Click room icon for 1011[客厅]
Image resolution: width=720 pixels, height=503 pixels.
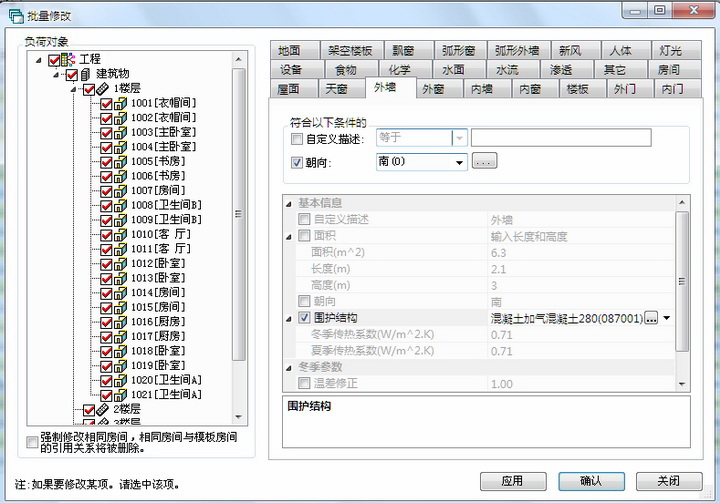[120, 249]
